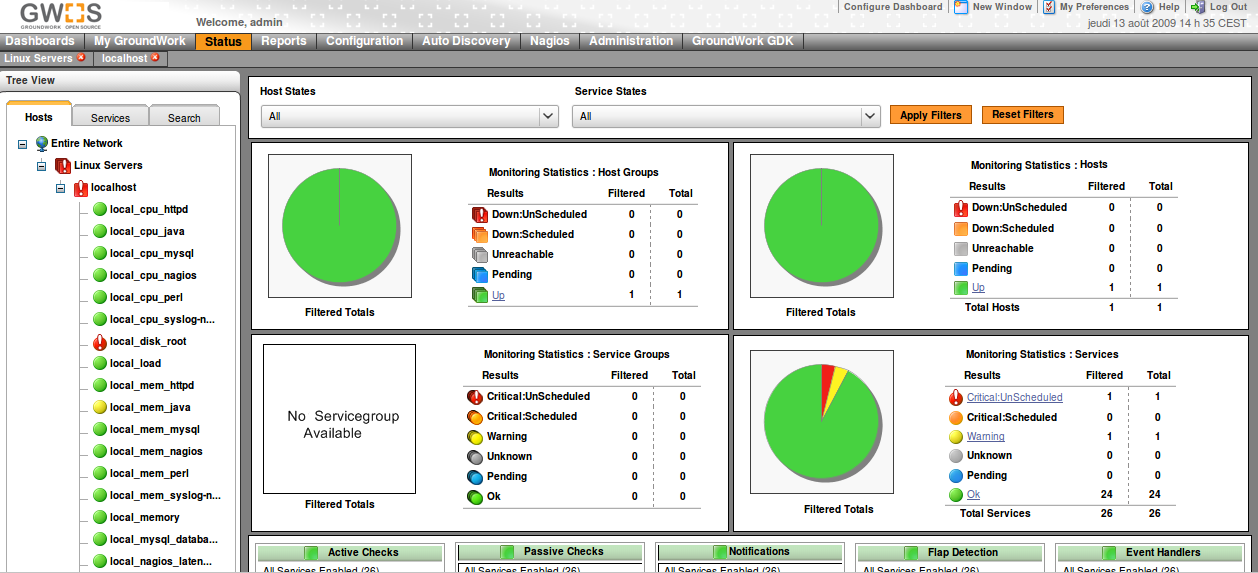The width and height of the screenshot is (1258, 573).
Task: Click the New Window icon
Action: [961, 7]
